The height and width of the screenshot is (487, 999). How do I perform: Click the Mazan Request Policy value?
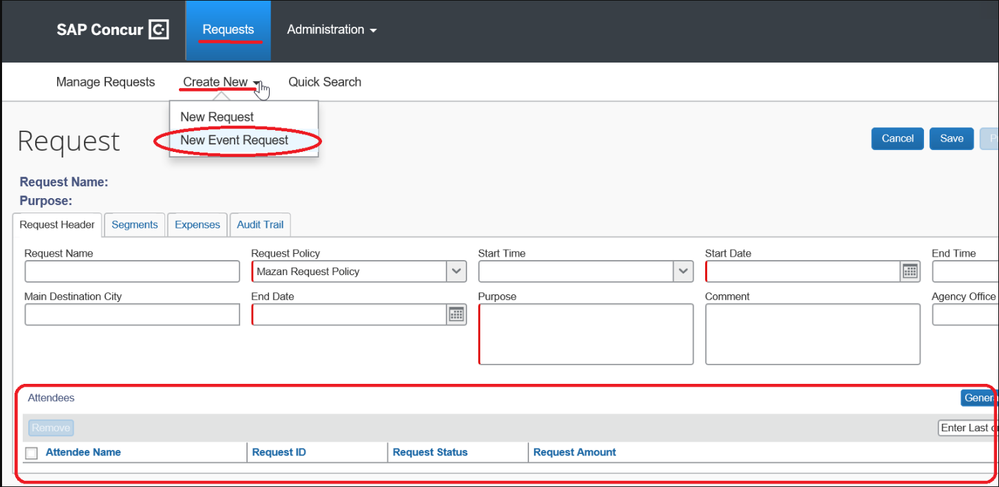coord(308,272)
